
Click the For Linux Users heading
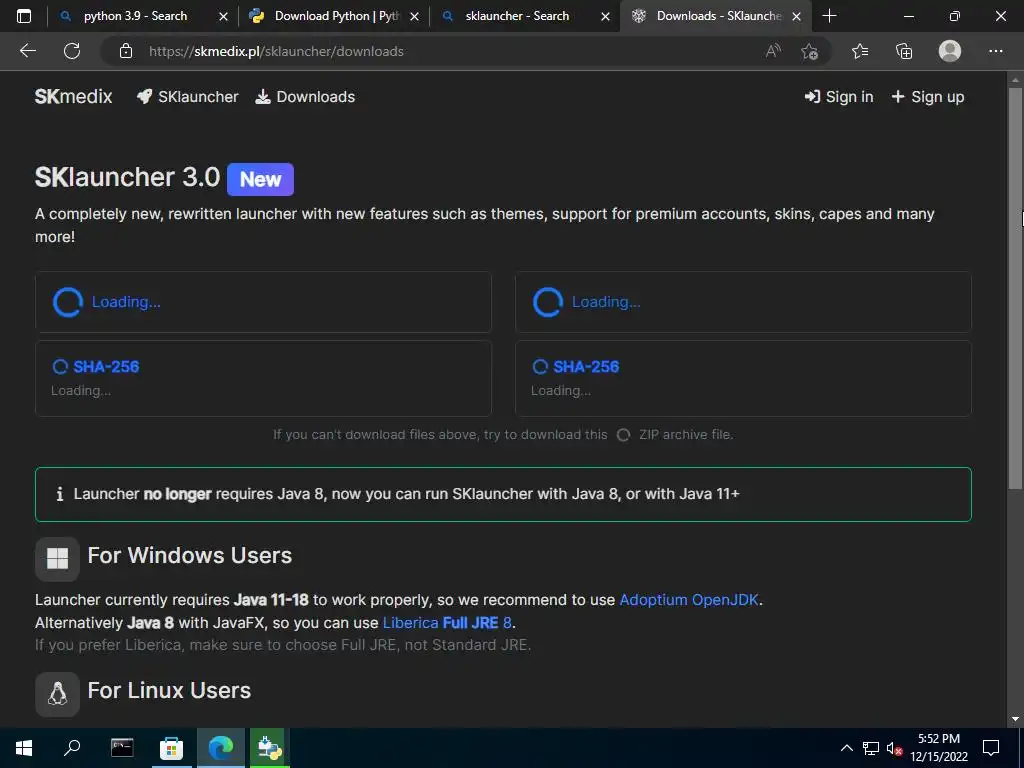[x=169, y=691]
